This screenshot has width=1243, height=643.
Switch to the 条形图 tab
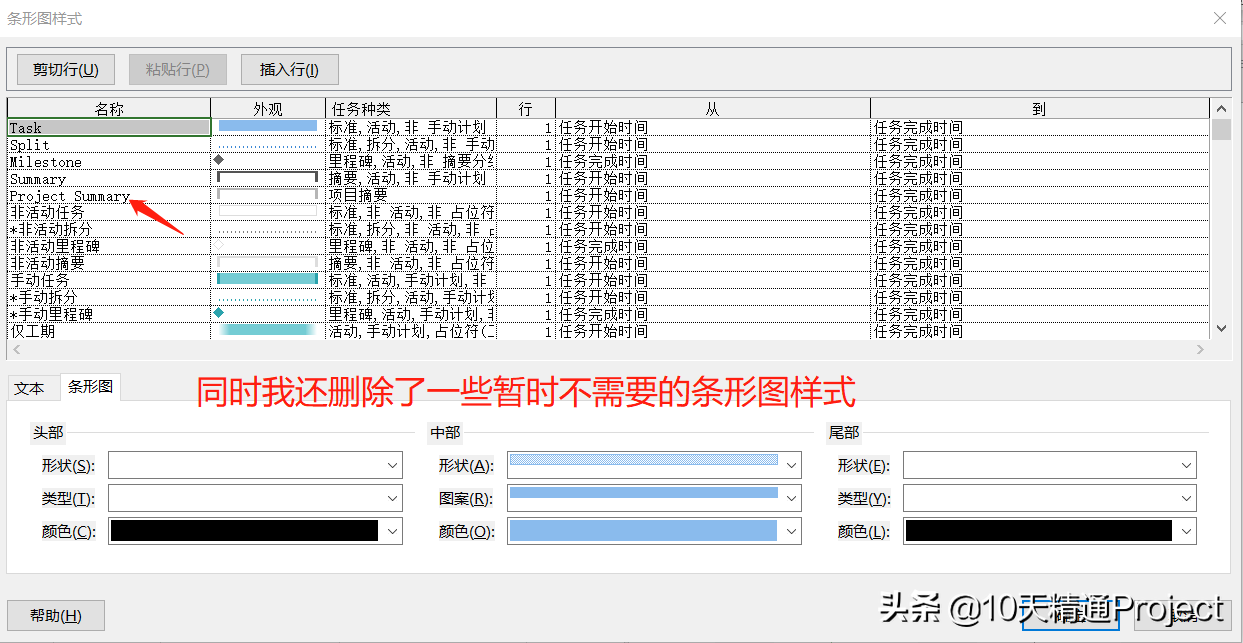click(x=91, y=387)
